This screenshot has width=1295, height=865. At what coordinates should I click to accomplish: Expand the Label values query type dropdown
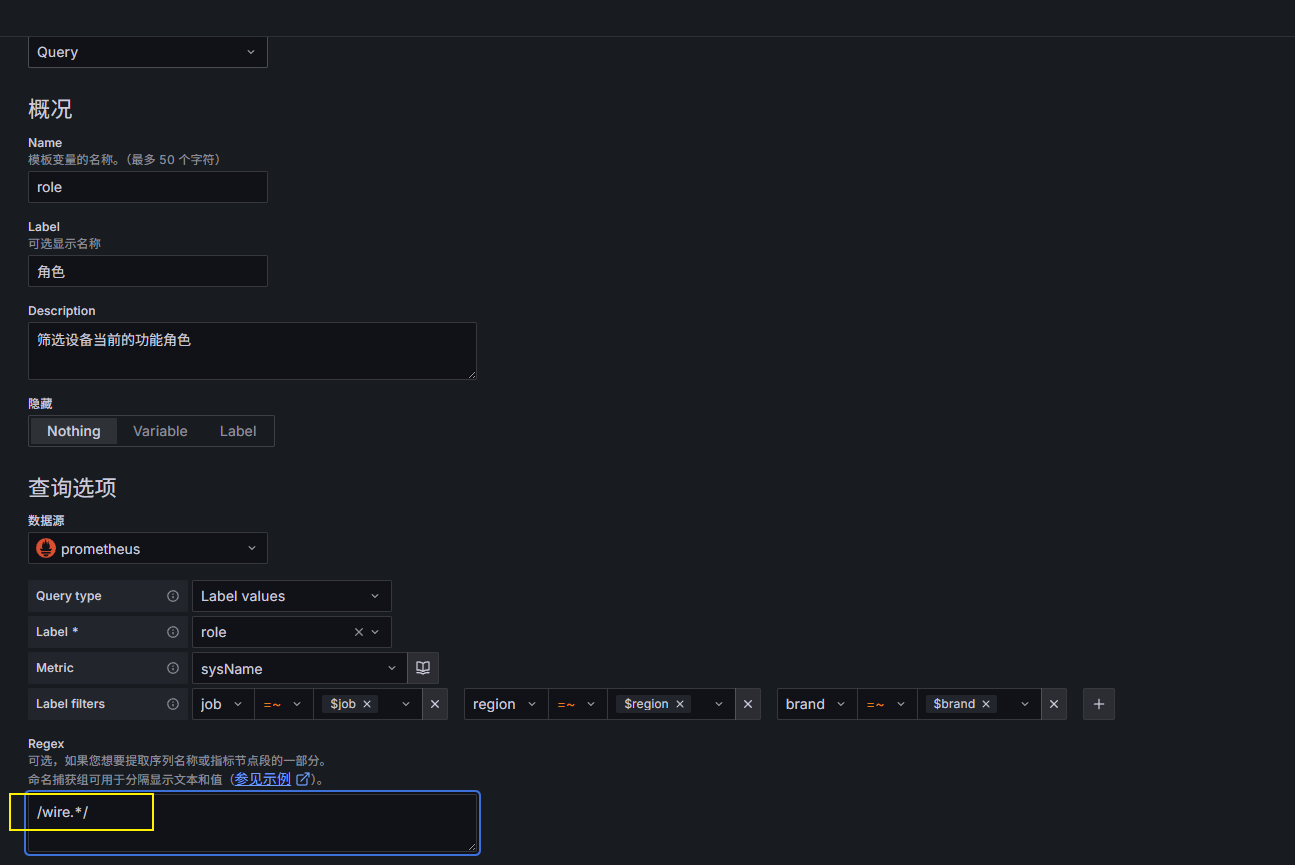click(291, 596)
